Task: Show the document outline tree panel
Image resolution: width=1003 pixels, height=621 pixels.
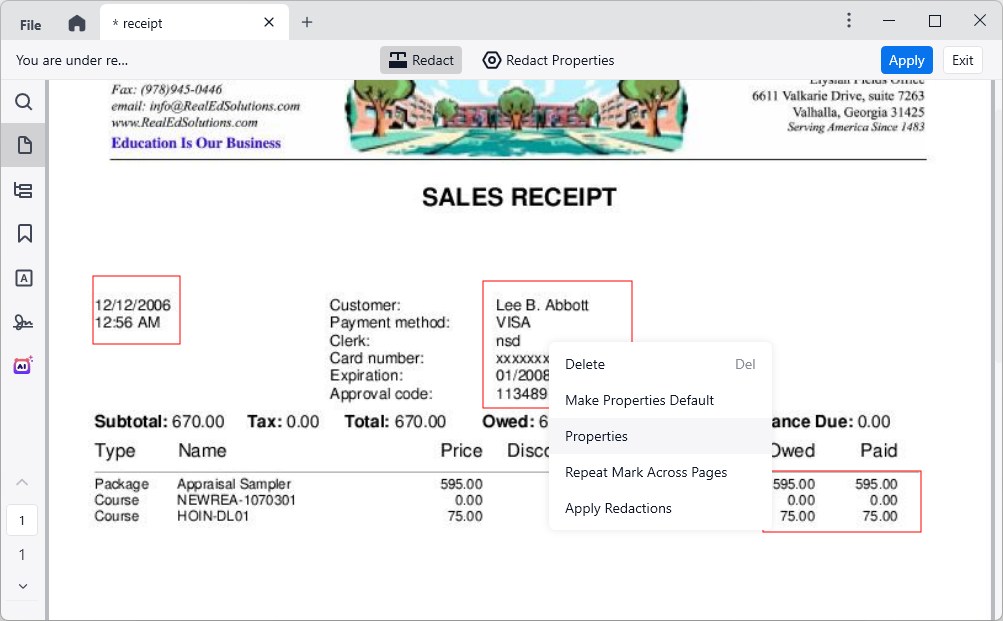Action: tap(24, 190)
